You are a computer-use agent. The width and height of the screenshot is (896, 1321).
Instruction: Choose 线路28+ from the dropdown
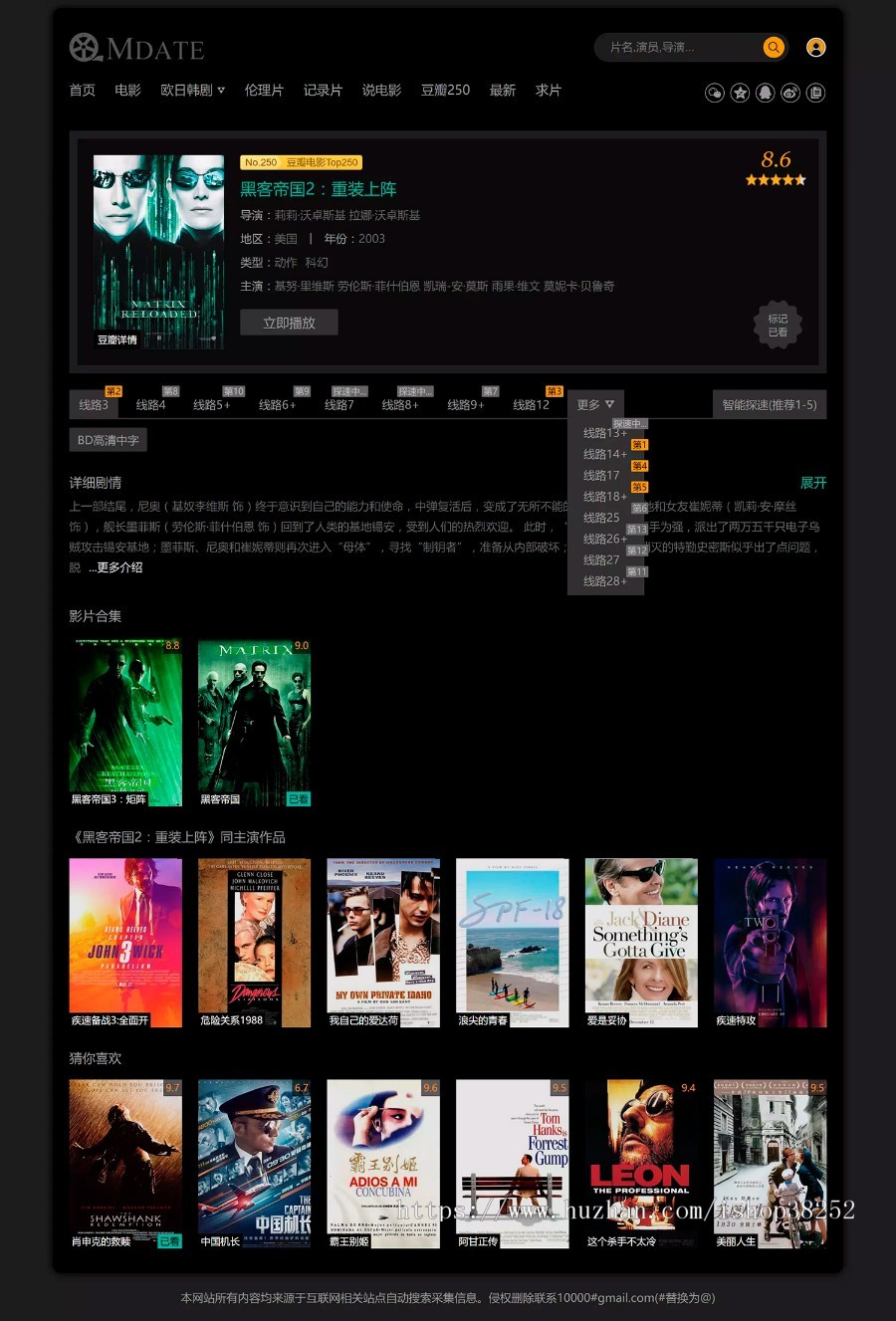[x=605, y=581]
